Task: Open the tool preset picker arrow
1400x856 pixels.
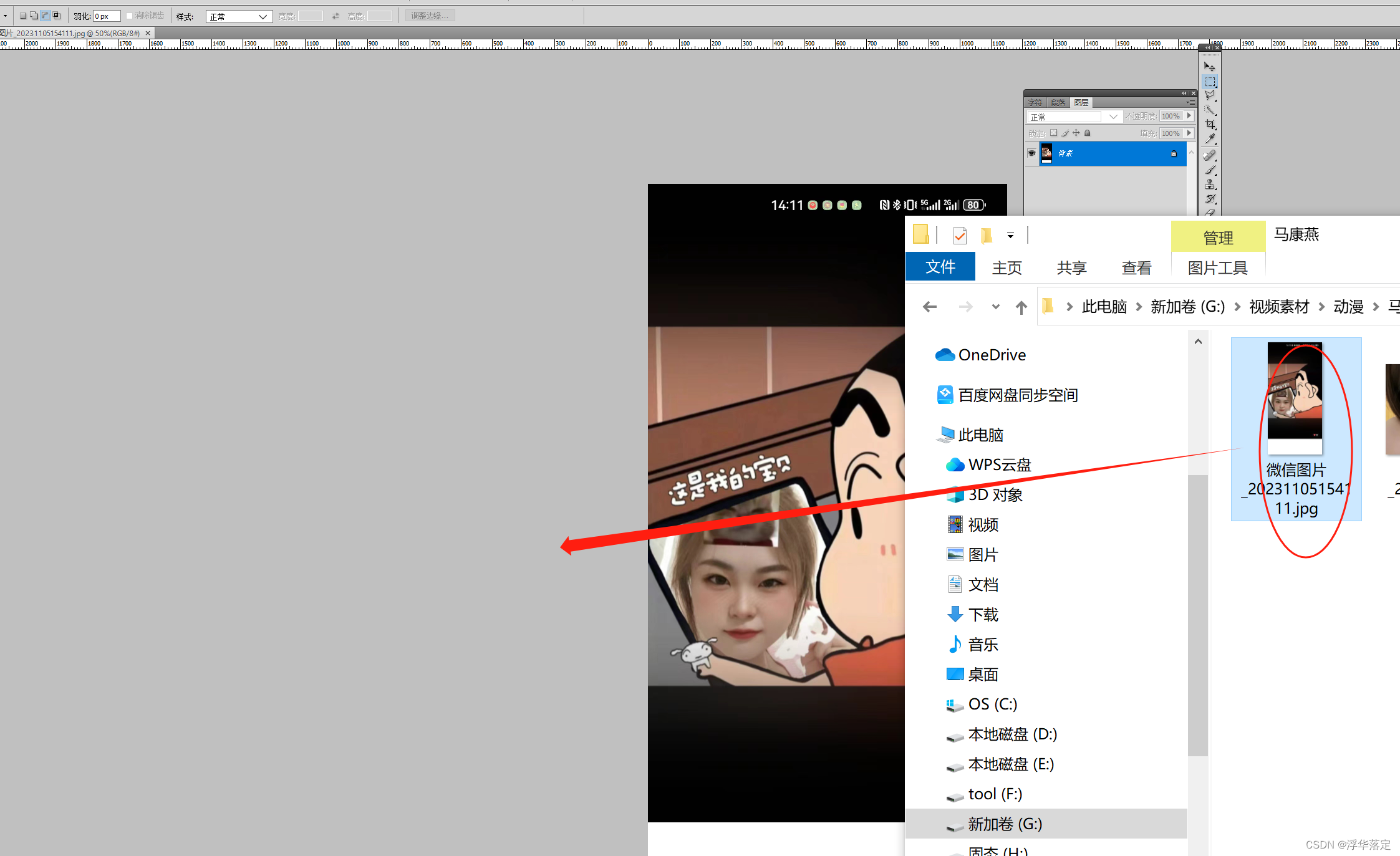Action: pyautogui.click(x=5, y=16)
